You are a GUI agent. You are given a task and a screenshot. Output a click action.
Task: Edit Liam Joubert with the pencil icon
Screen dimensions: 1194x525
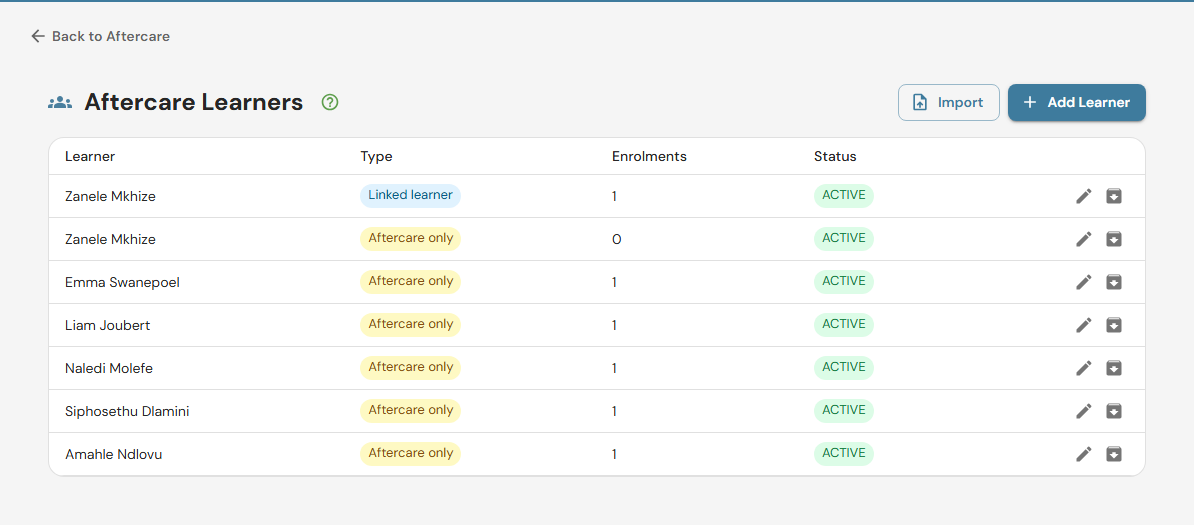pyautogui.click(x=1083, y=325)
